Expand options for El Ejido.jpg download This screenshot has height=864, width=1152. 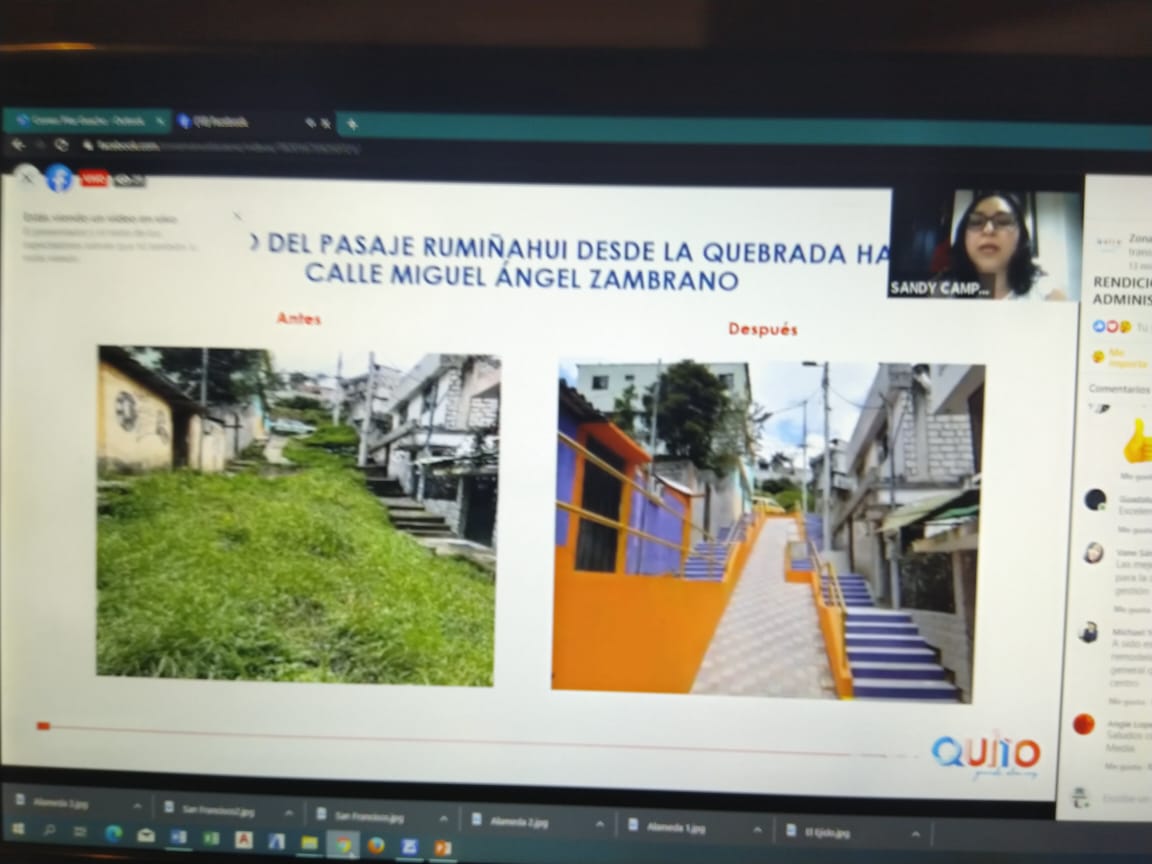coord(915,832)
